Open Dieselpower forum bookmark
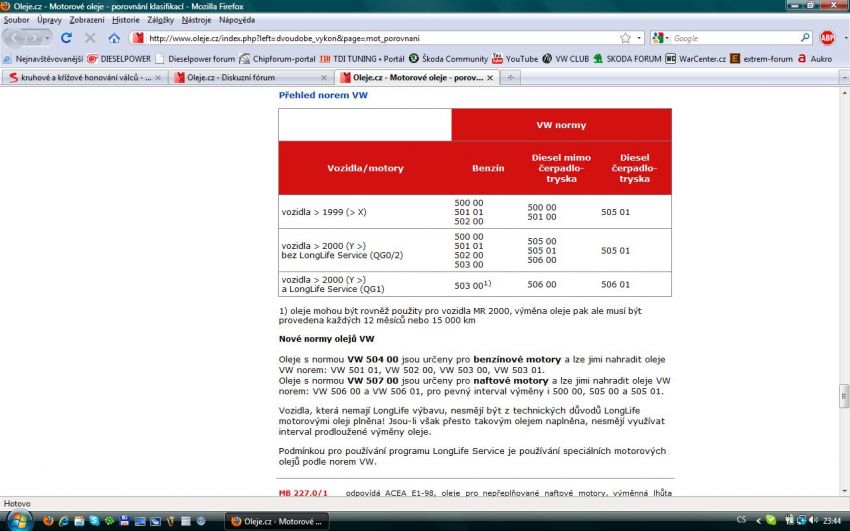Image resolution: width=850 pixels, height=531 pixels. coord(195,59)
